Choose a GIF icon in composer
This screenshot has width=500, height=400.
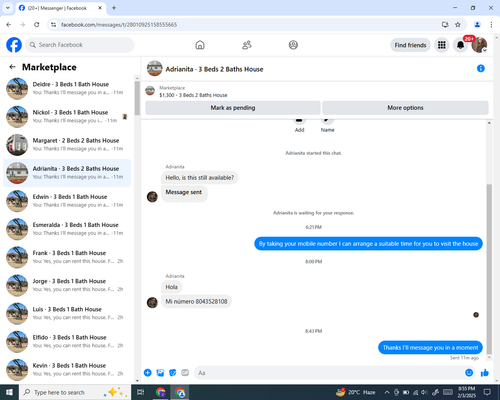coord(185,373)
